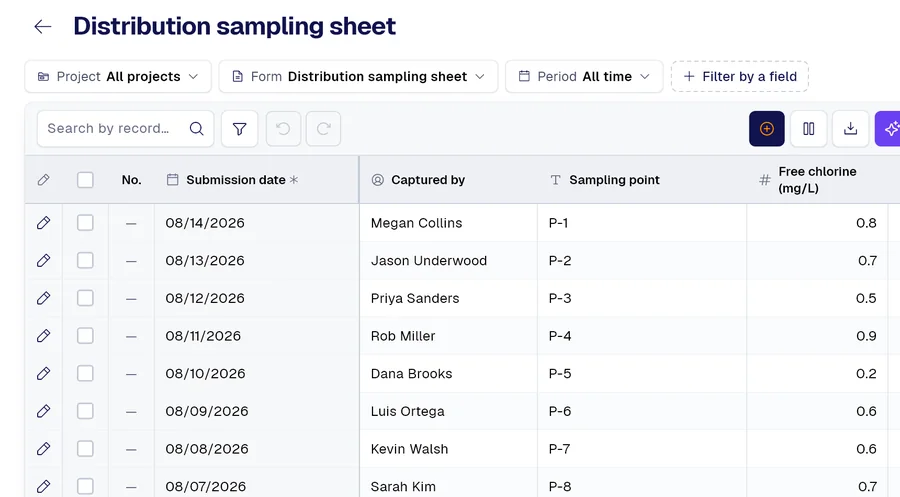
Task: Click the undo arrow button
Action: point(283,129)
